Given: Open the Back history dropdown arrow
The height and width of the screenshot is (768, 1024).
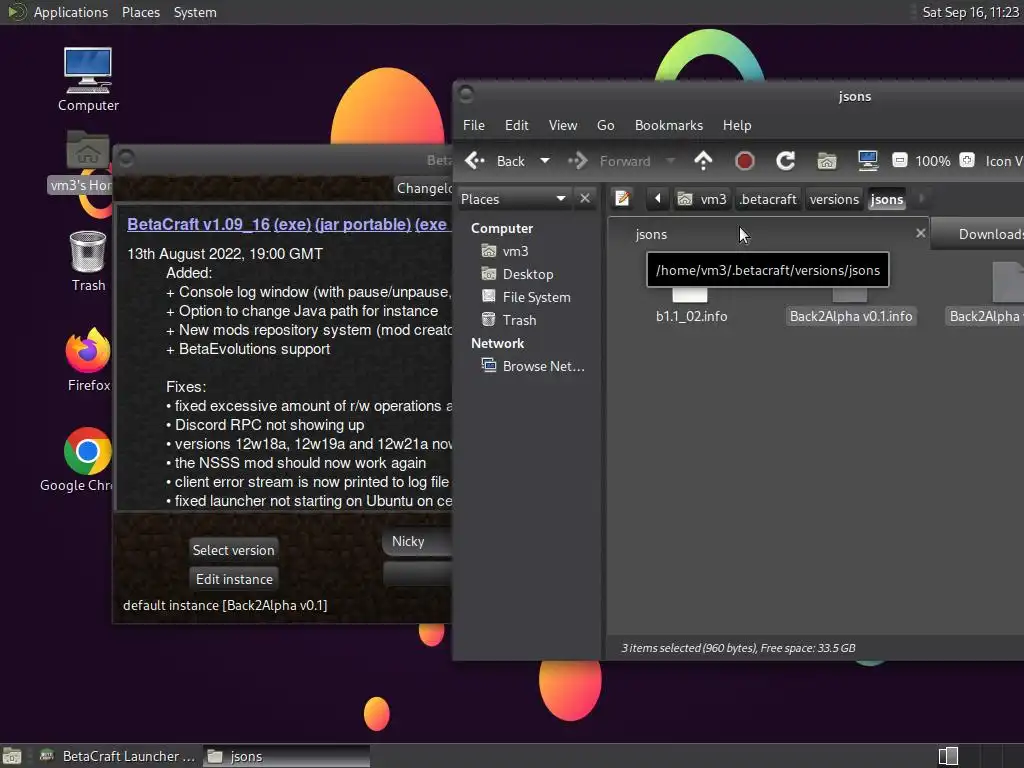Looking at the screenshot, I should point(545,161).
